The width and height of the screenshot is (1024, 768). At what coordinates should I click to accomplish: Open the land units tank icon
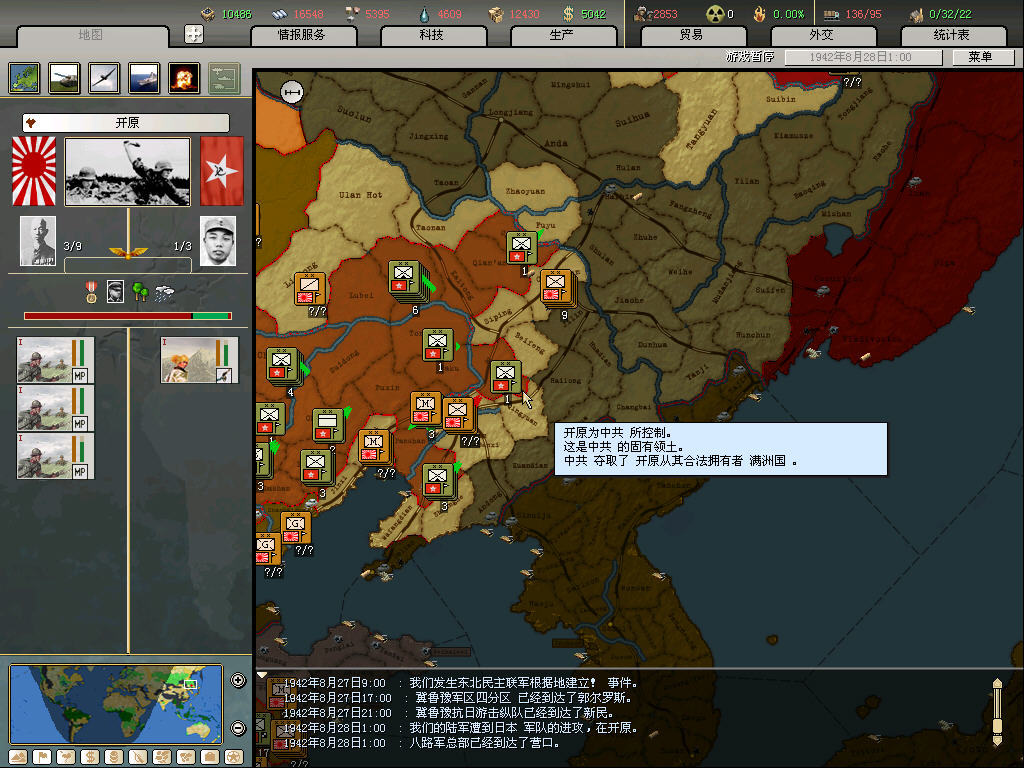click(x=65, y=78)
